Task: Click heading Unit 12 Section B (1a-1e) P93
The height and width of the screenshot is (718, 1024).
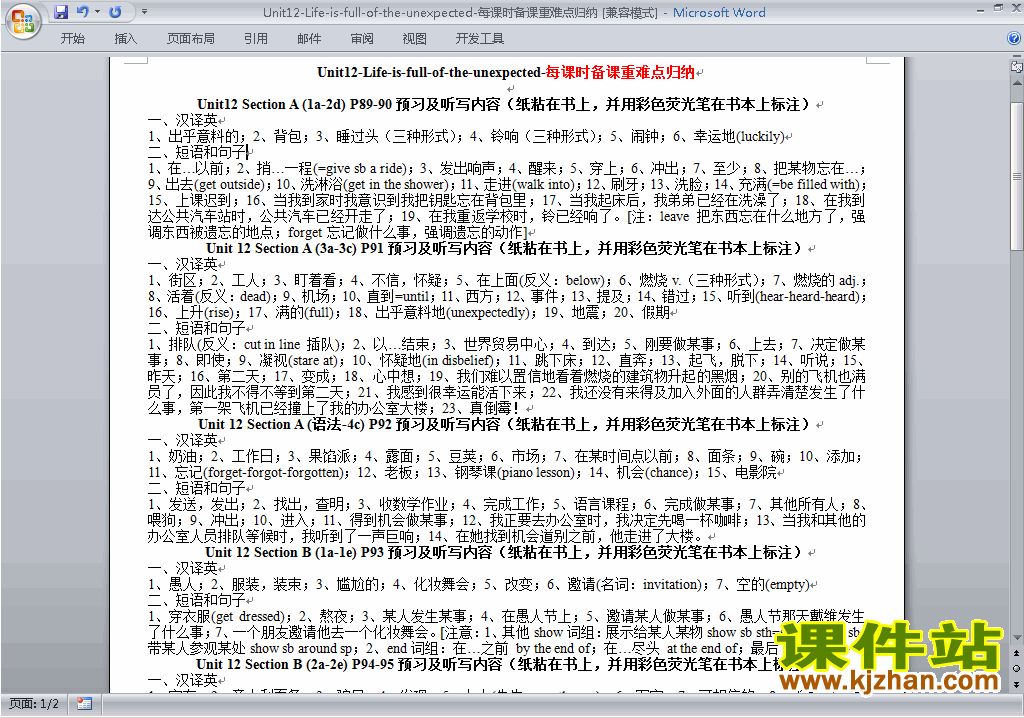Action: point(295,553)
